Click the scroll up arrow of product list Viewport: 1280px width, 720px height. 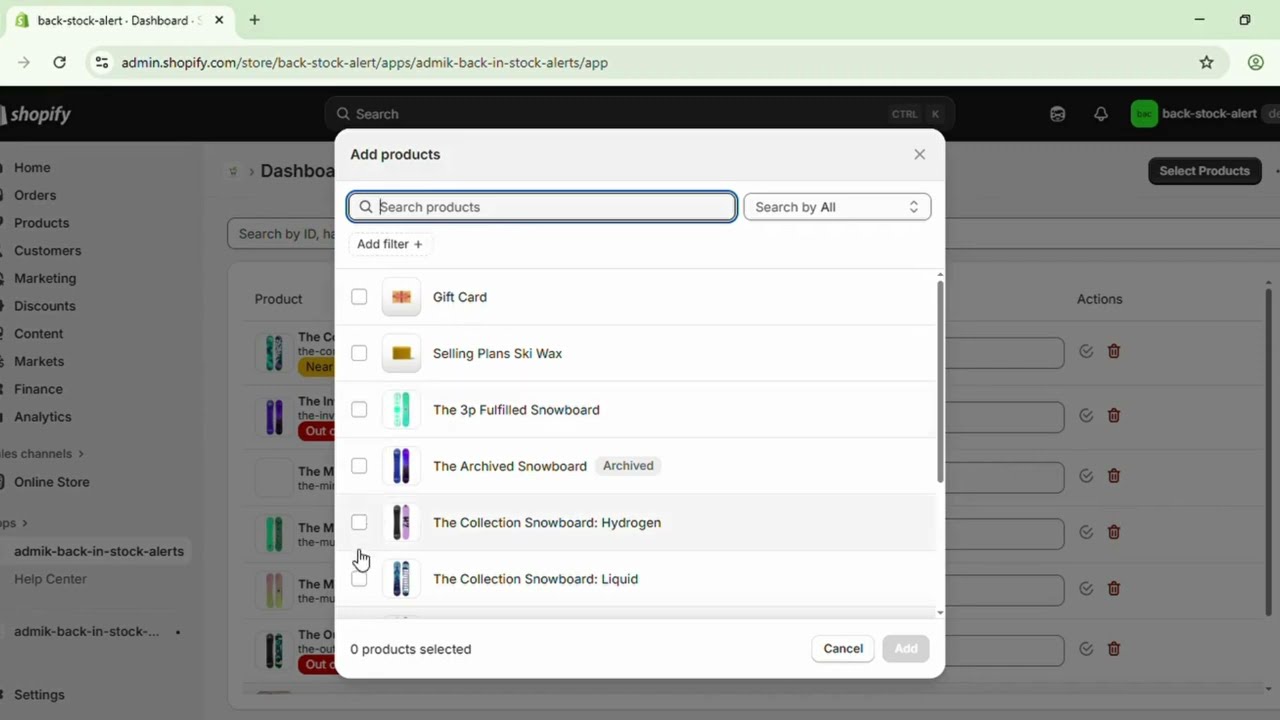940,275
